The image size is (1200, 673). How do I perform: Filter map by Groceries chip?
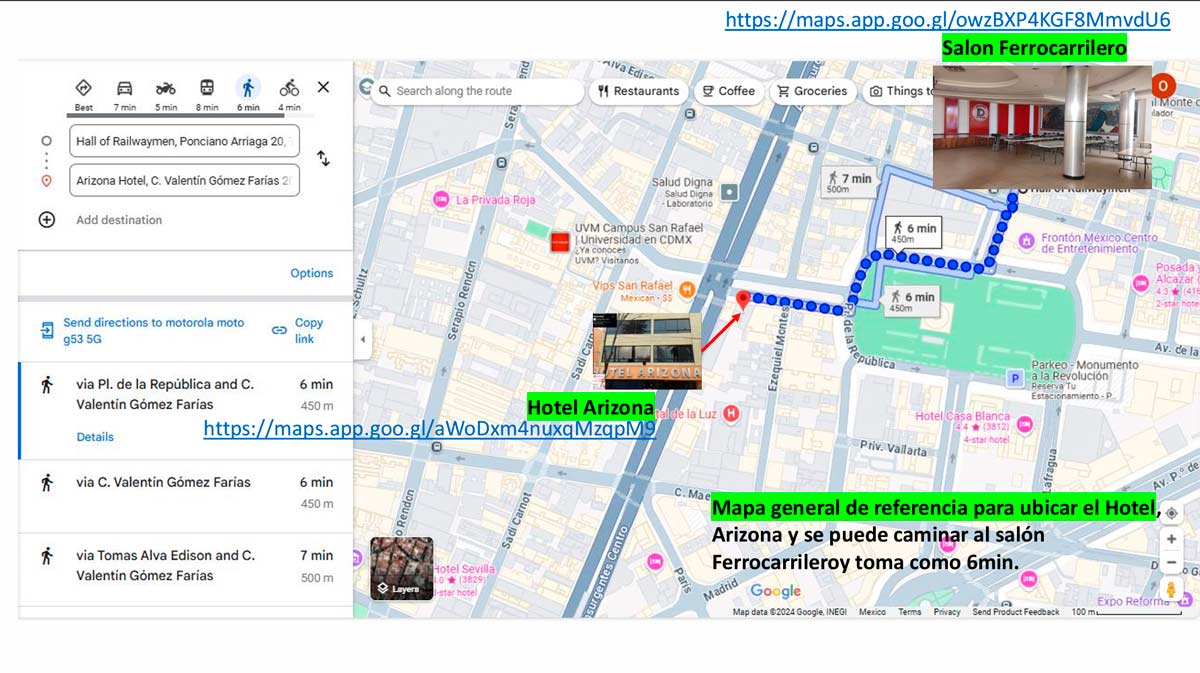pos(812,91)
